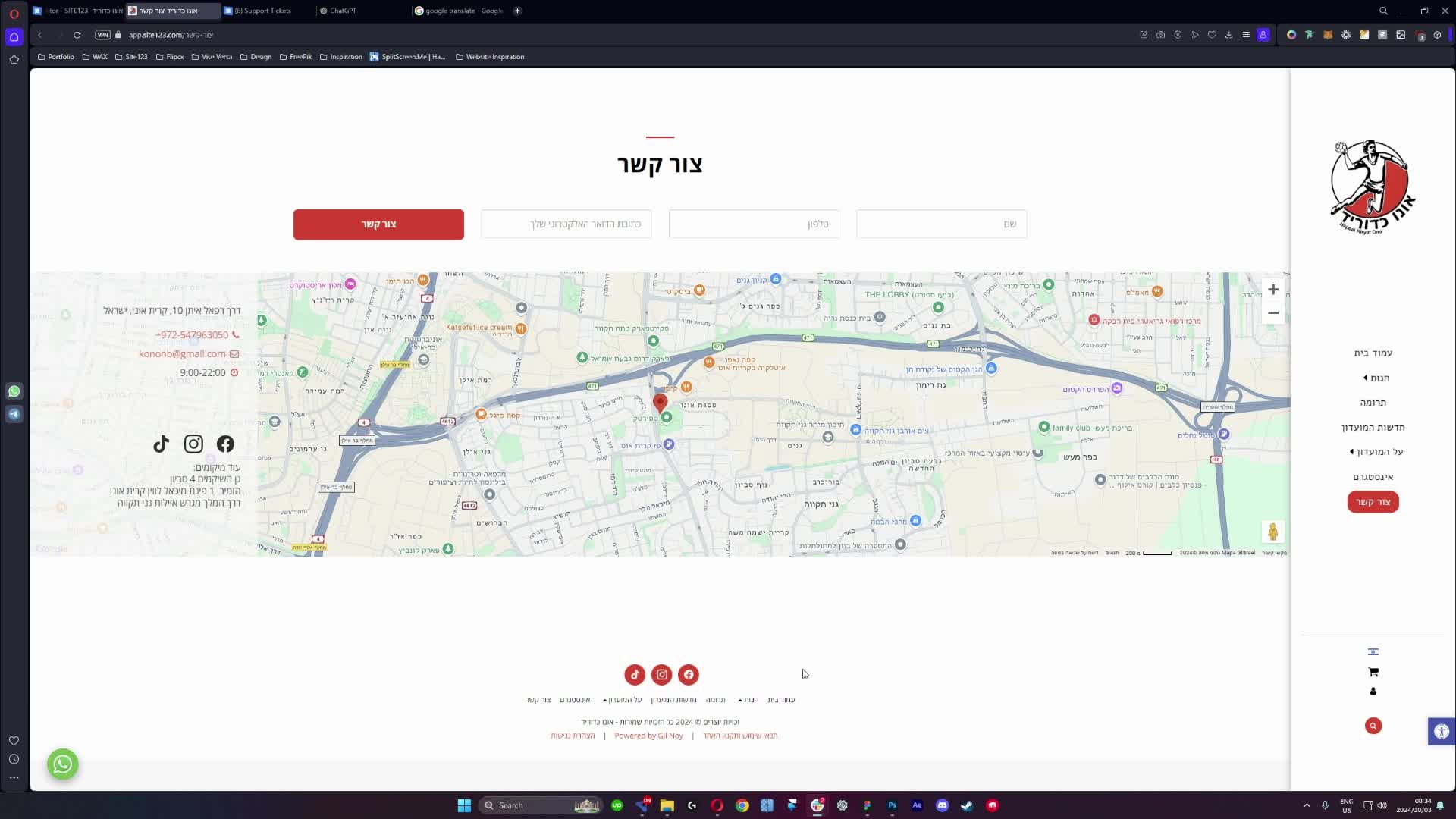Expand the חנות dropdown in footer menu
This screenshot has height=819, width=1456.
[x=748, y=700]
